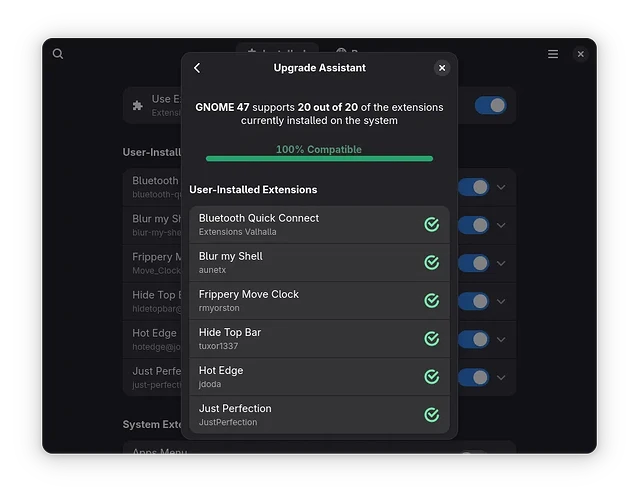Click the rmyorston author text

click(x=219, y=308)
